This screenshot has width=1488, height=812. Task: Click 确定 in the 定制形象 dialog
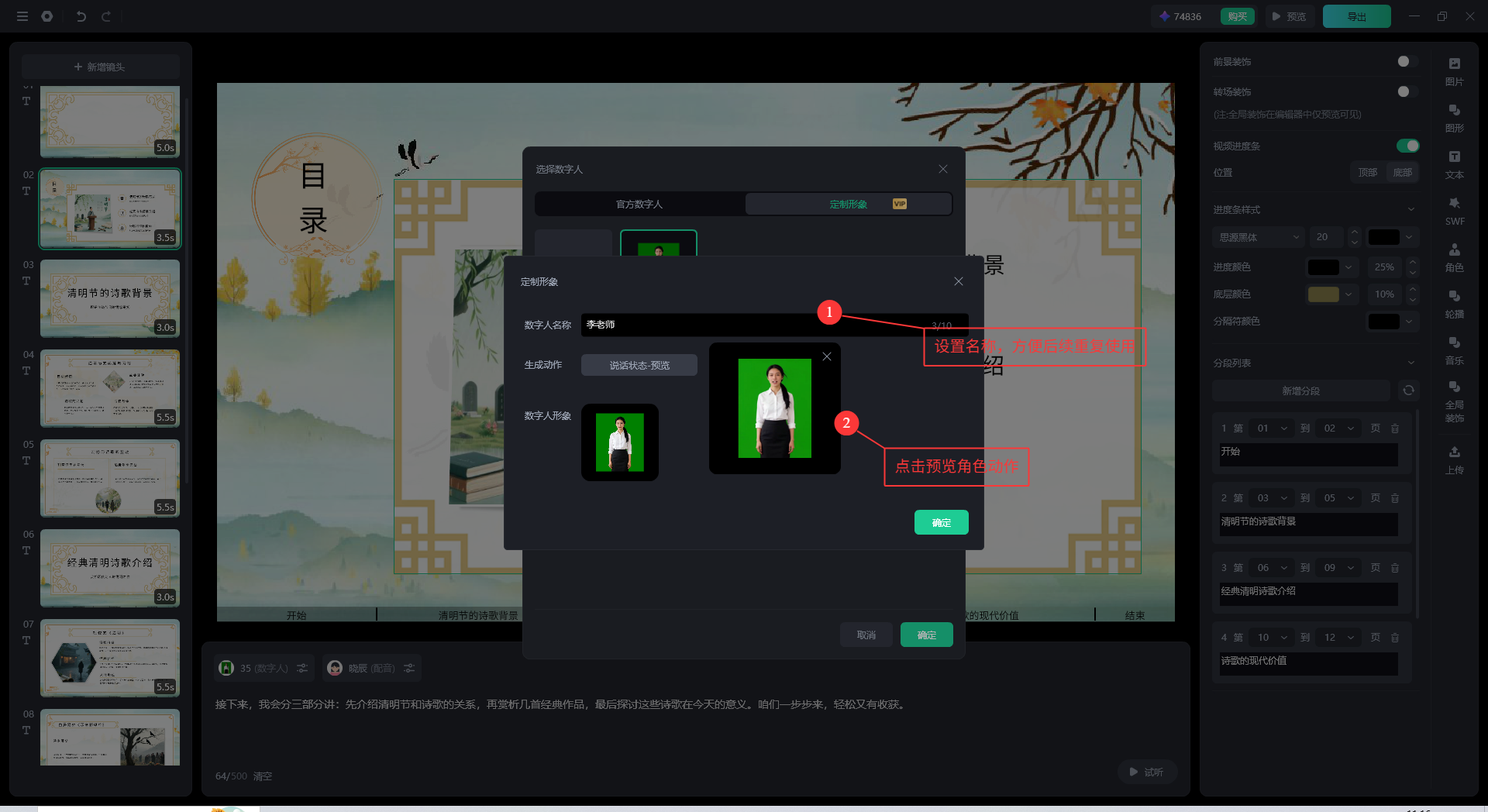pos(941,522)
